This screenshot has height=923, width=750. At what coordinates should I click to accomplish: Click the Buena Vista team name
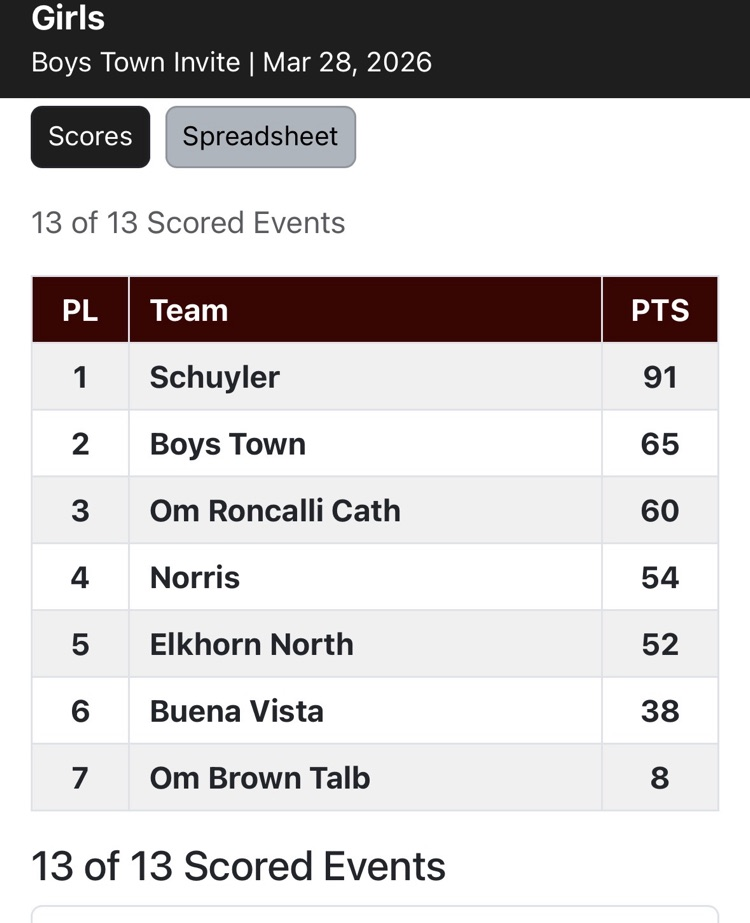tap(237, 711)
